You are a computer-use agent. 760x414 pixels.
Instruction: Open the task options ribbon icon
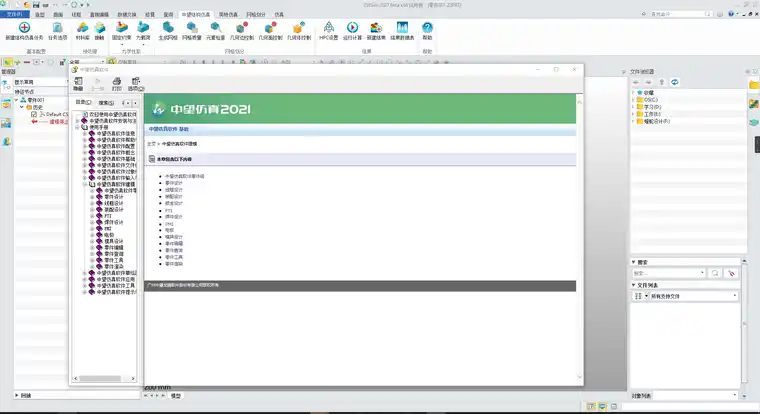click(x=58, y=30)
